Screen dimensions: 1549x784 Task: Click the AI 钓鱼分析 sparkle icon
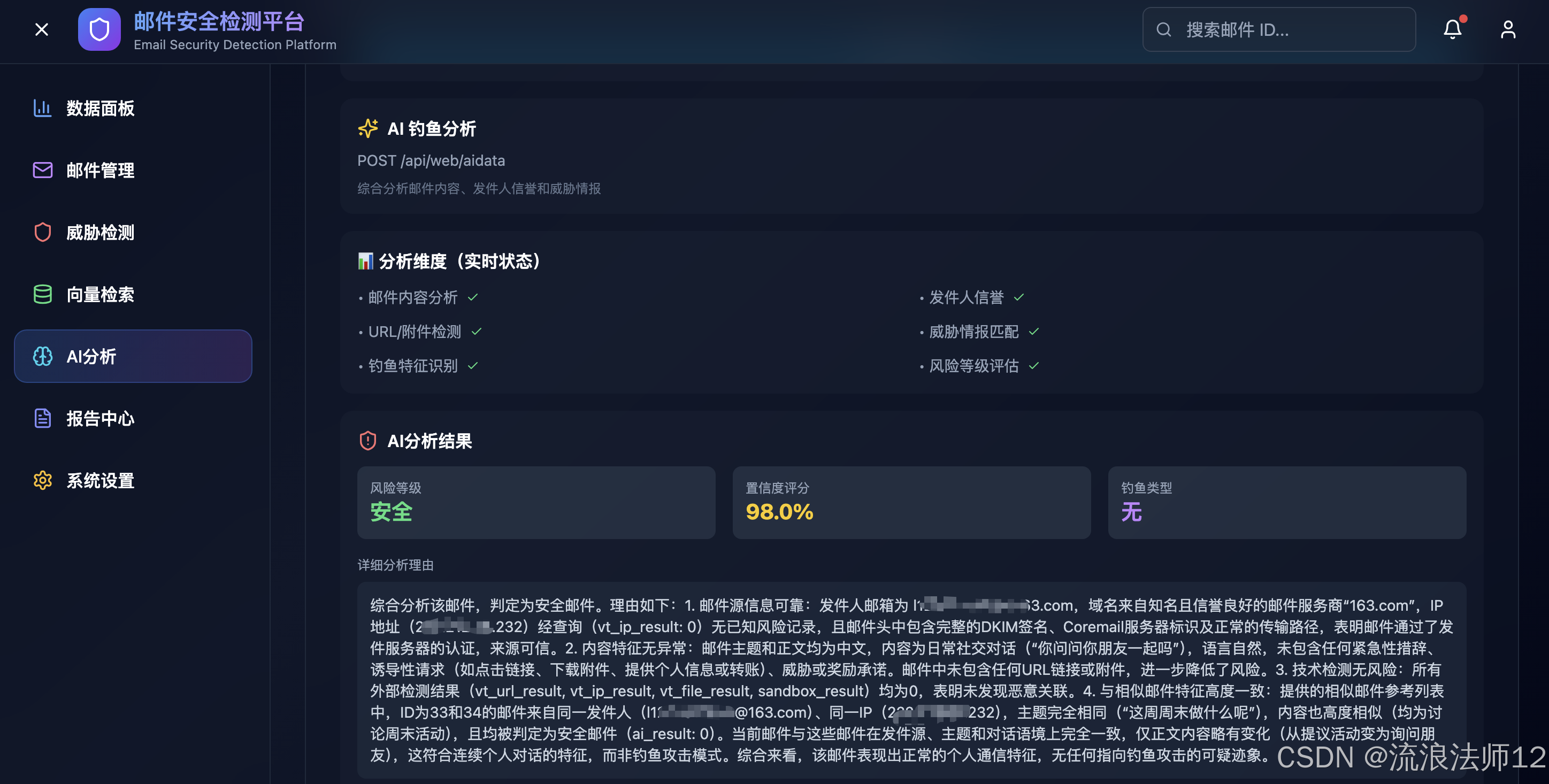pos(367,128)
